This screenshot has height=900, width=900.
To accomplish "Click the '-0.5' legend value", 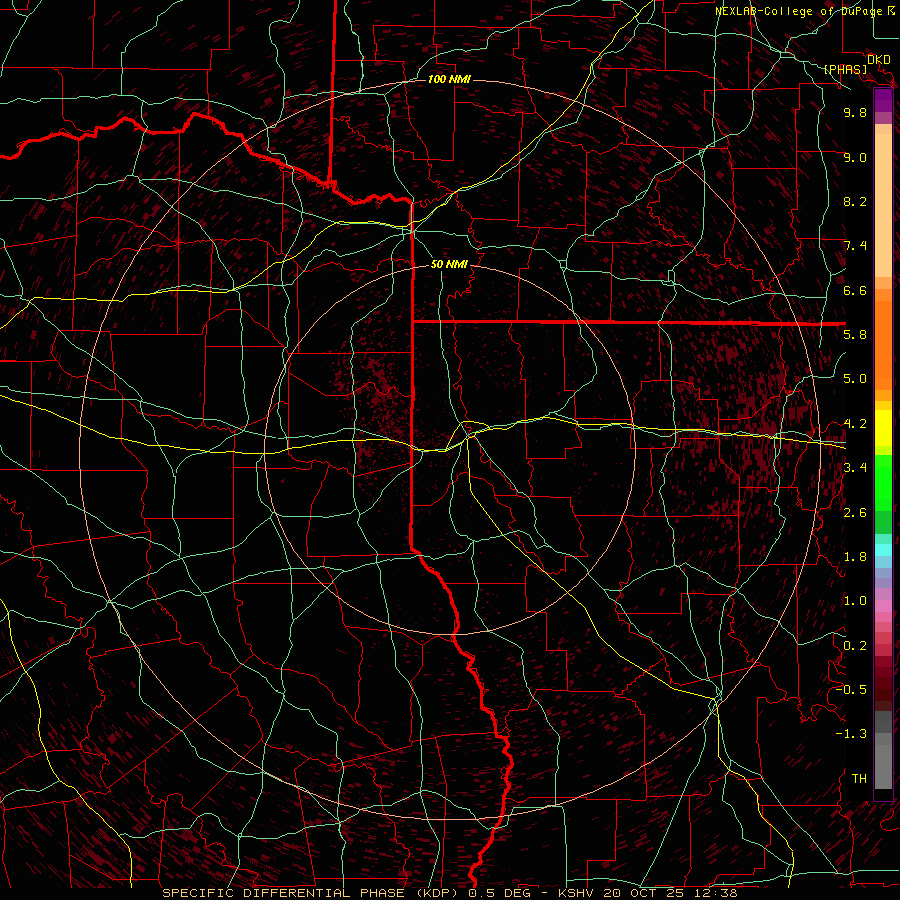I will [851, 690].
